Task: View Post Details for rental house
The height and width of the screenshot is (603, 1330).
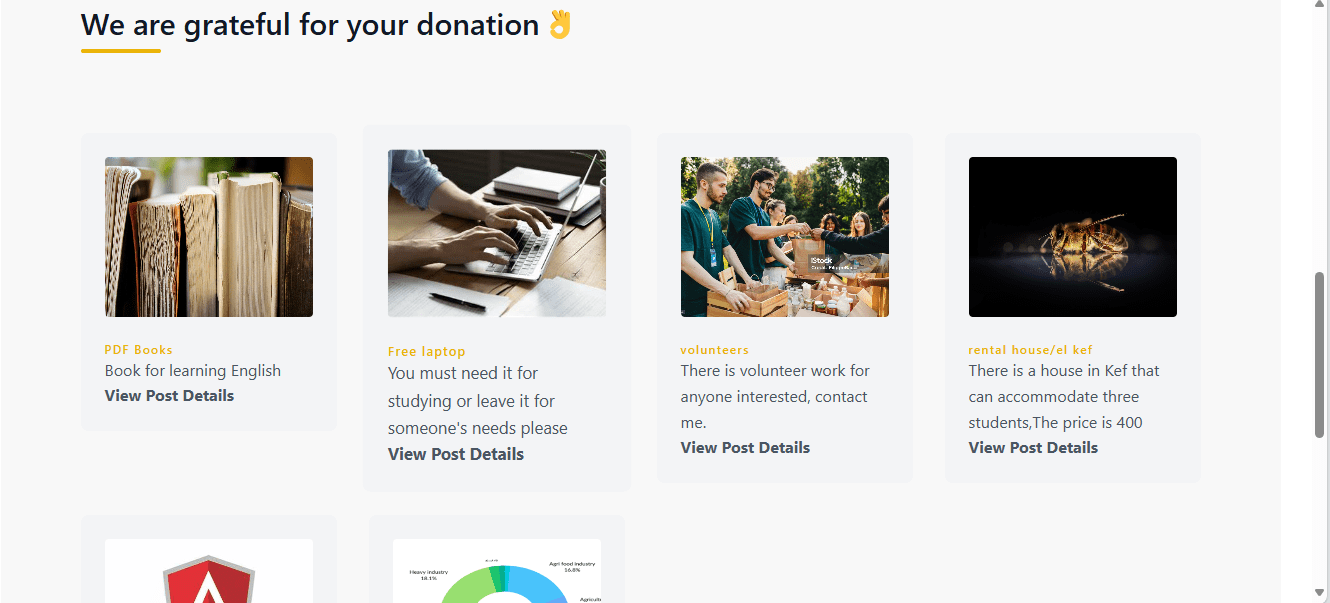Action: point(1033,448)
